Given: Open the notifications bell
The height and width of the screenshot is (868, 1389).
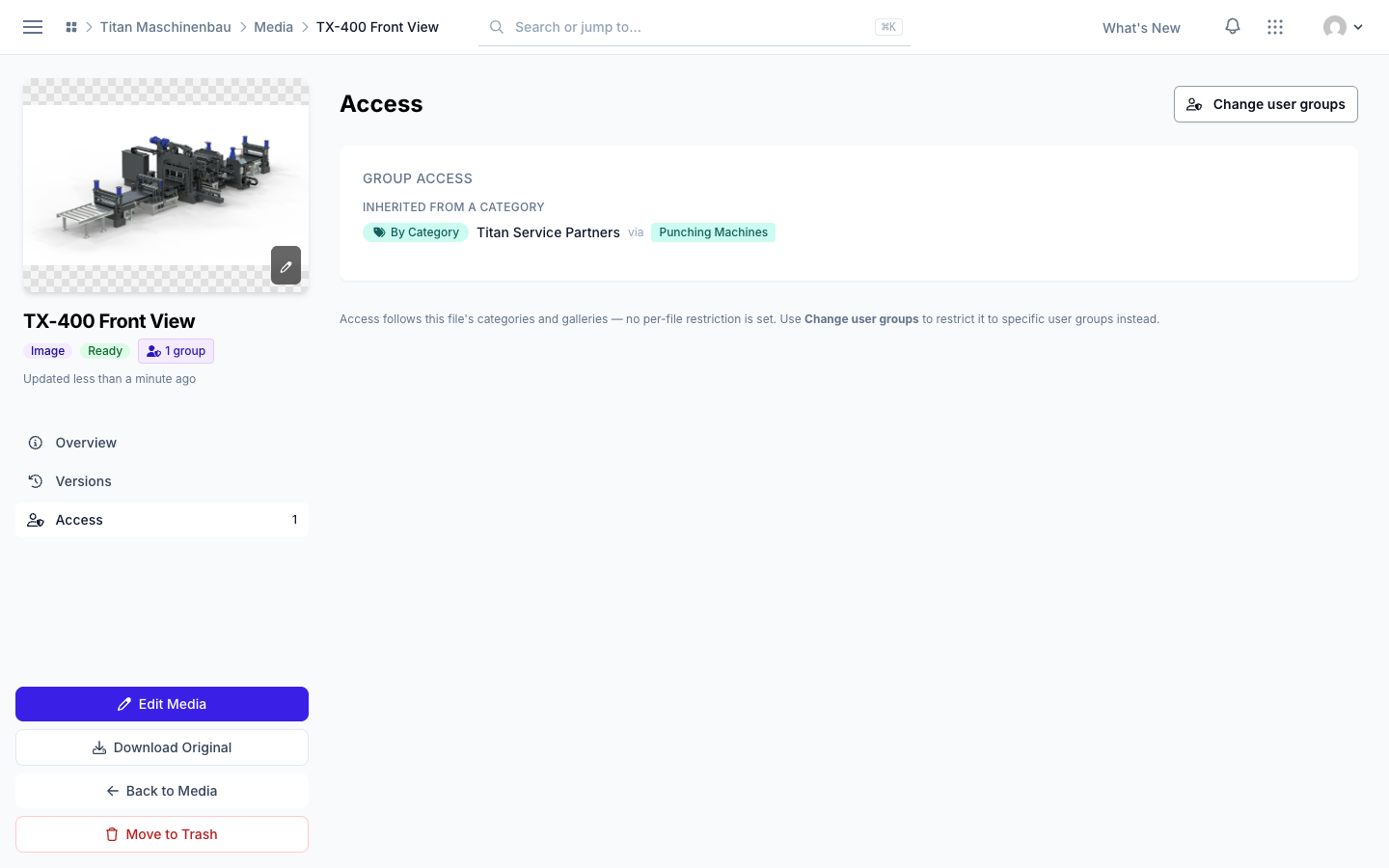Looking at the screenshot, I should 1233,27.
